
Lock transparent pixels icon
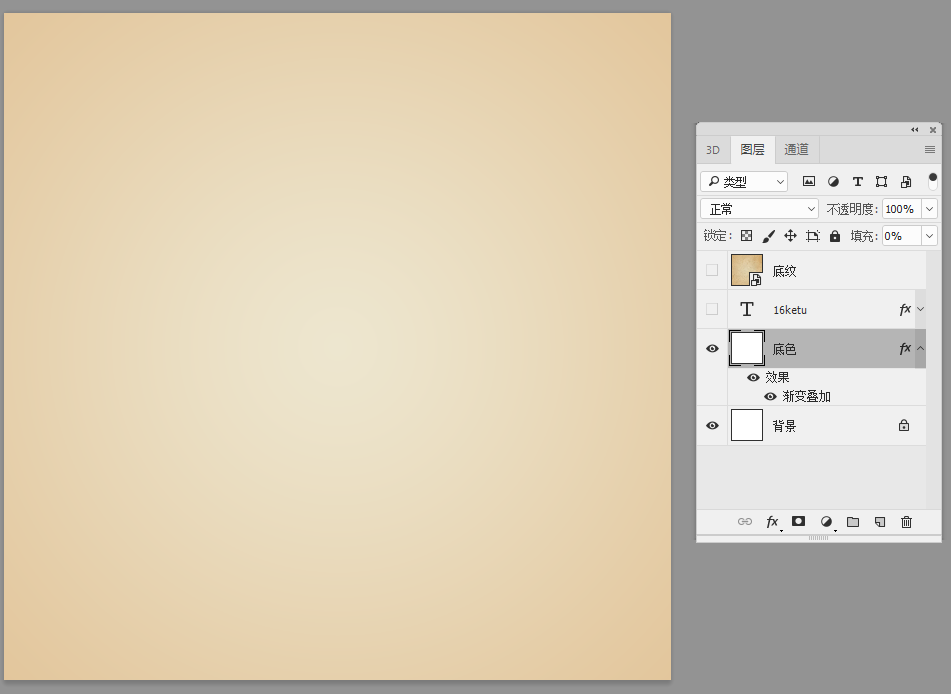(x=747, y=236)
